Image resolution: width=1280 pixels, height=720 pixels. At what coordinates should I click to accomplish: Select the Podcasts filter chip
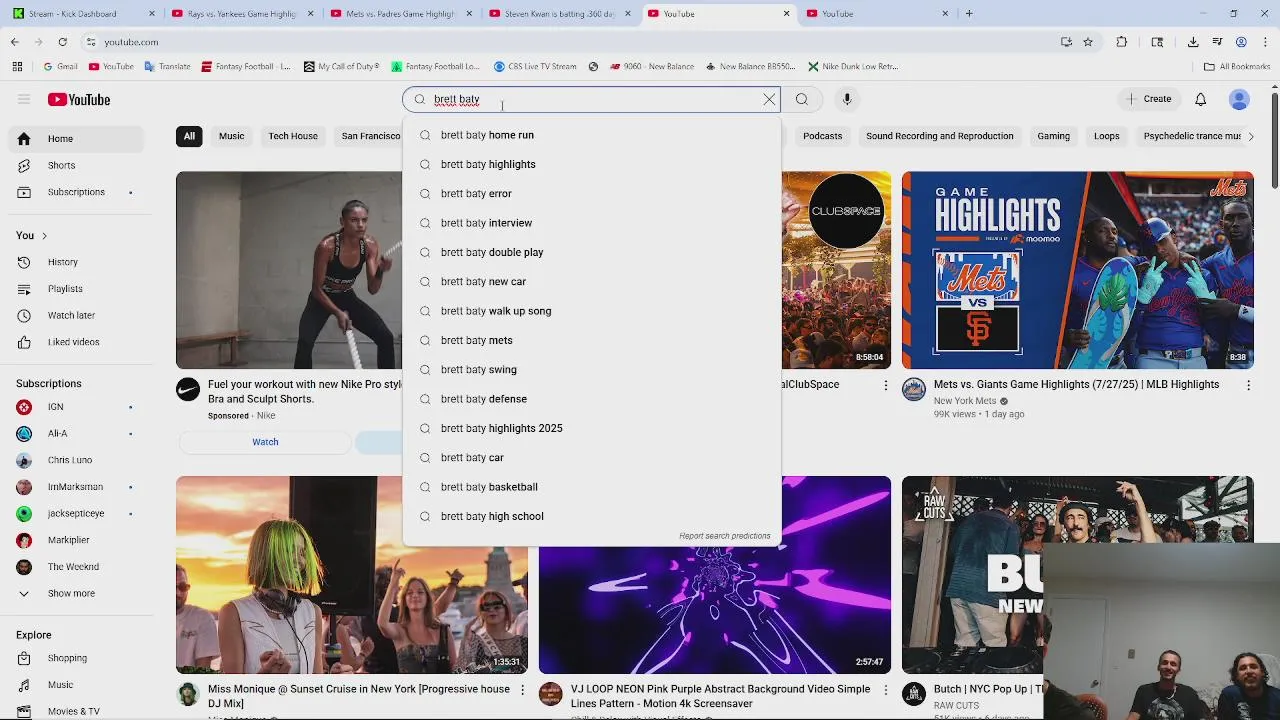822,136
